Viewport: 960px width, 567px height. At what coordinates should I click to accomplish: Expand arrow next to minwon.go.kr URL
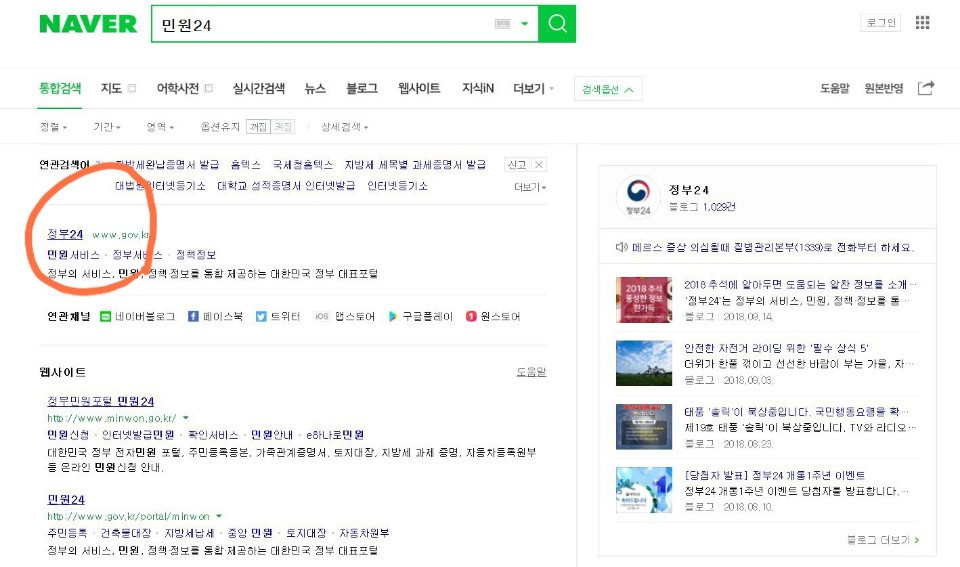coord(186,418)
